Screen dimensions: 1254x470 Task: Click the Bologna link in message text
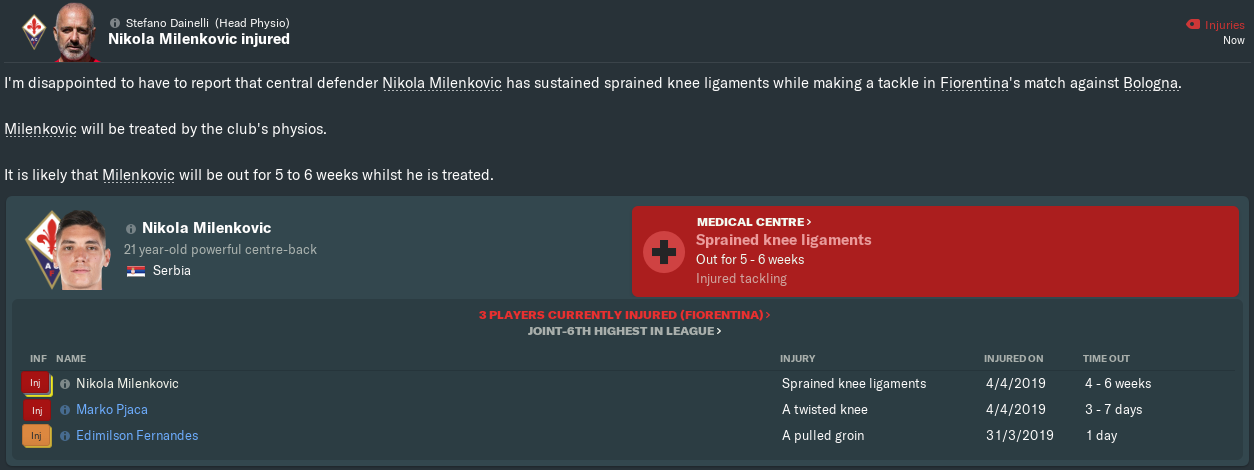1150,83
